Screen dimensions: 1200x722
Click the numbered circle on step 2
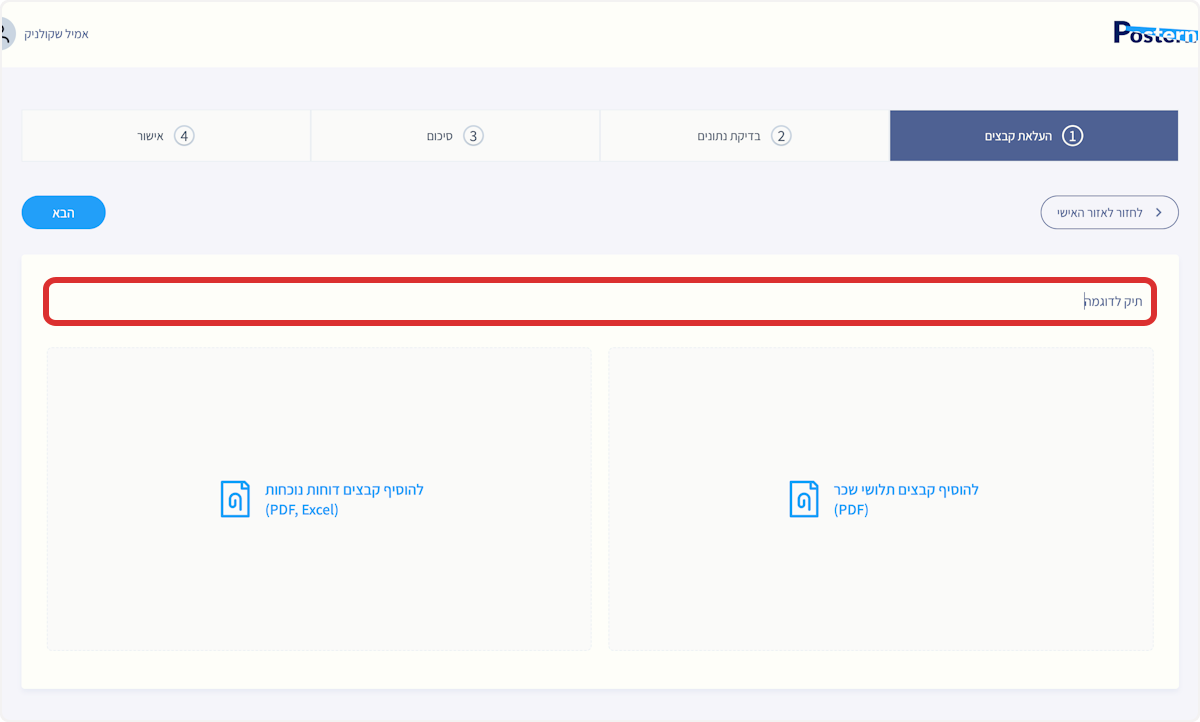782,135
